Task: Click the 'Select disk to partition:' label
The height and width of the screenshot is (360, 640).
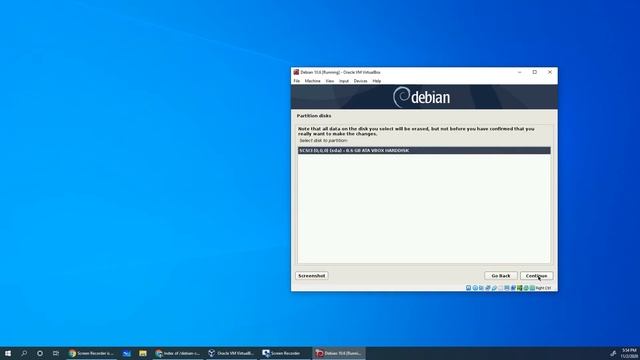Action: point(324,140)
